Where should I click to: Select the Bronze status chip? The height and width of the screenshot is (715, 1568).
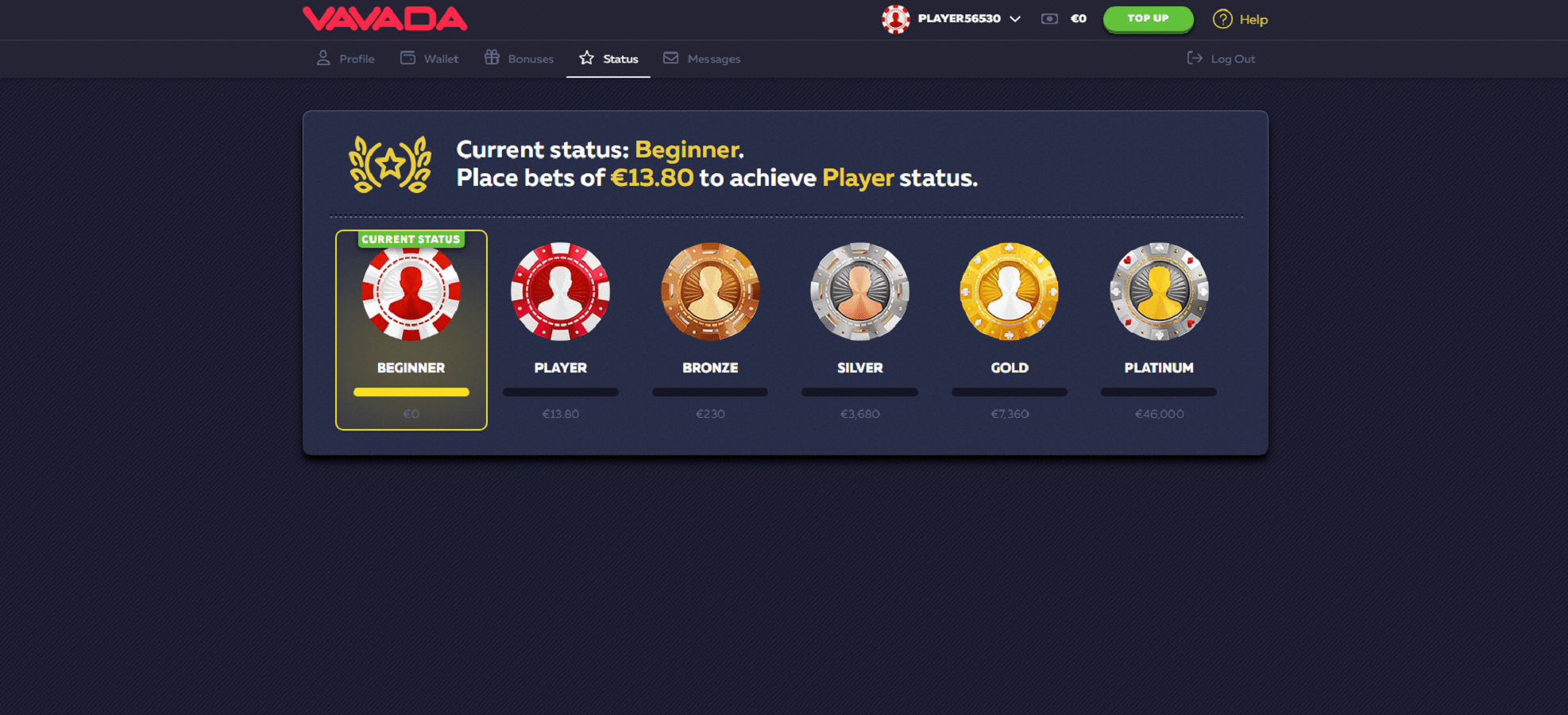click(x=710, y=292)
